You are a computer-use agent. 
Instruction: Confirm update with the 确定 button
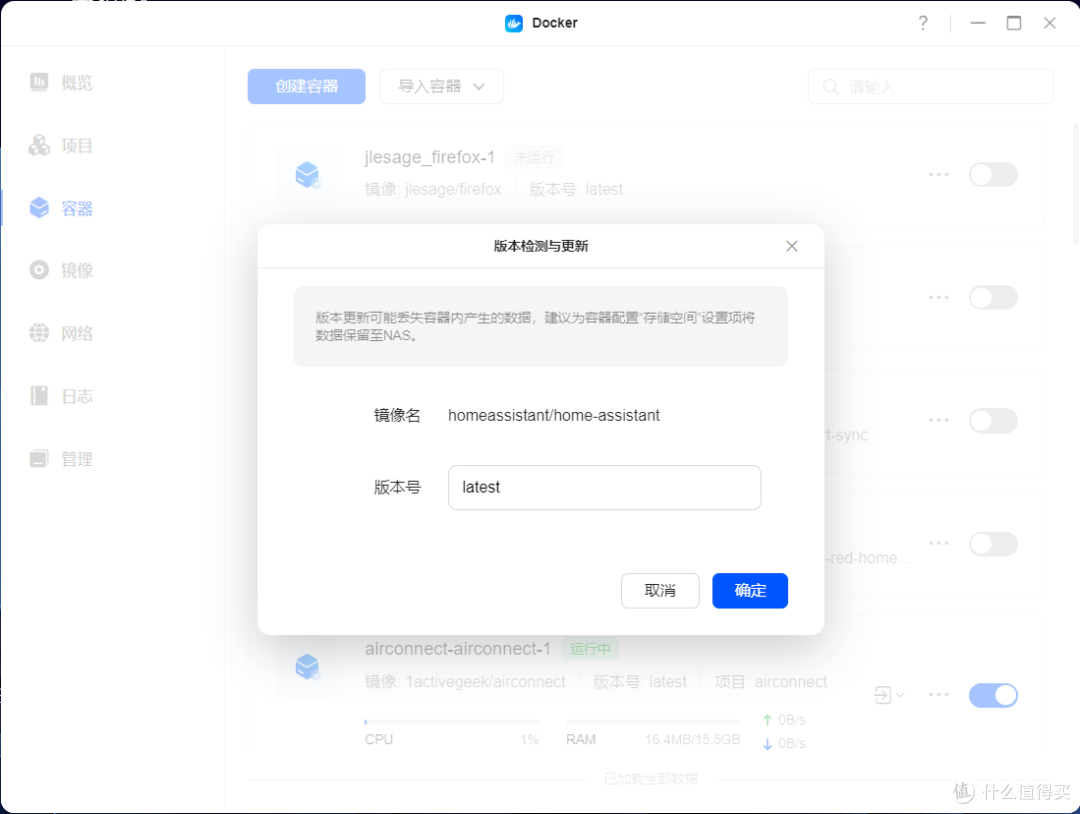(x=750, y=590)
